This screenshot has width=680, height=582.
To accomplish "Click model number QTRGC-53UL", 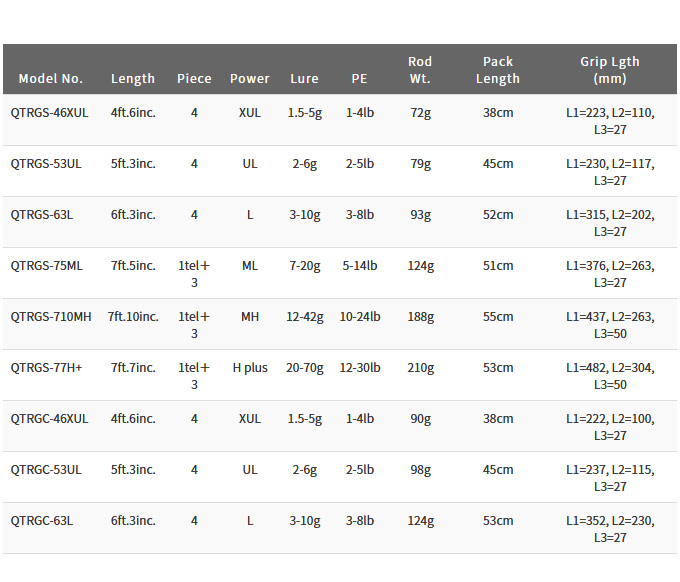I will point(46,470).
